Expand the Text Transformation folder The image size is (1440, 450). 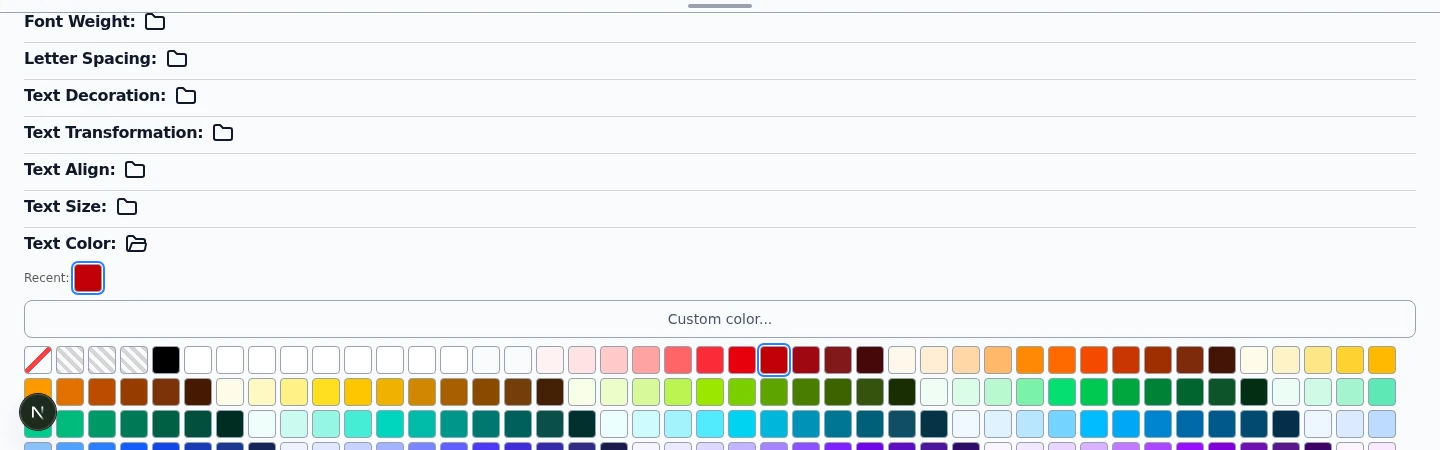(x=223, y=133)
